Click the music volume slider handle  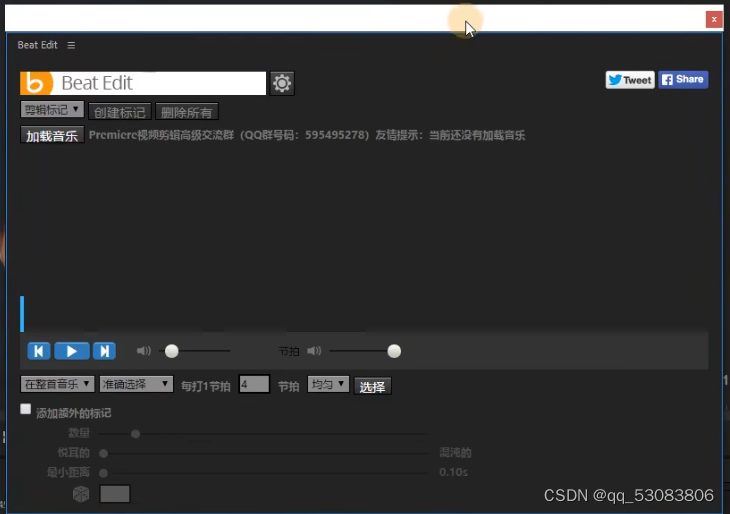pyautogui.click(x=172, y=351)
